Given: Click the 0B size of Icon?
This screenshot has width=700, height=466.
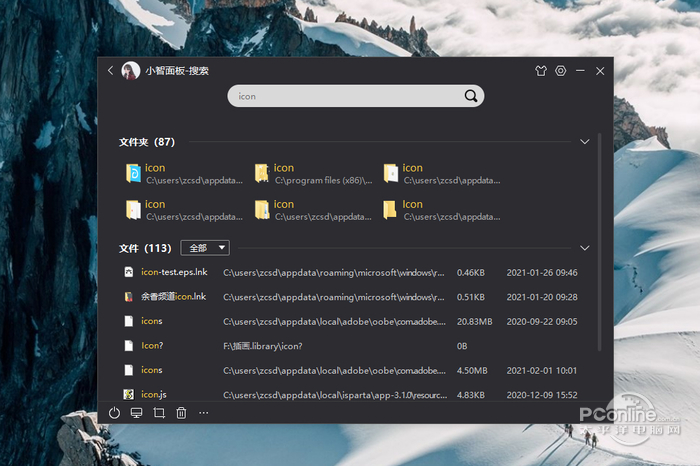Looking at the screenshot, I should pos(462,346).
